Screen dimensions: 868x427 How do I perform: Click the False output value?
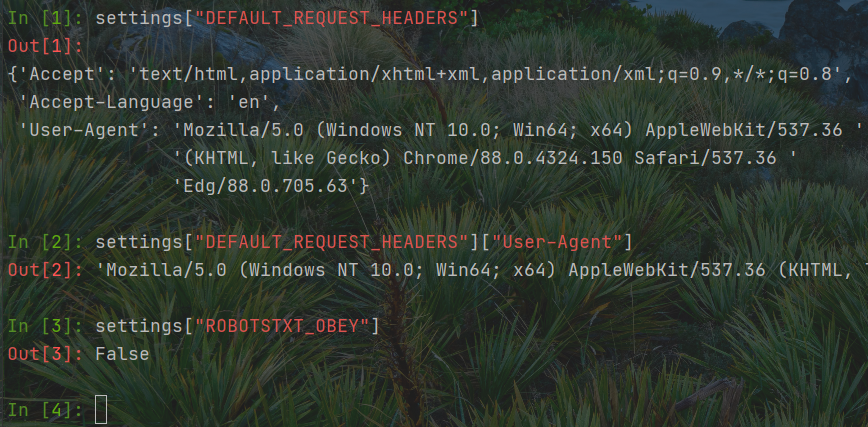(x=122, y=354)
